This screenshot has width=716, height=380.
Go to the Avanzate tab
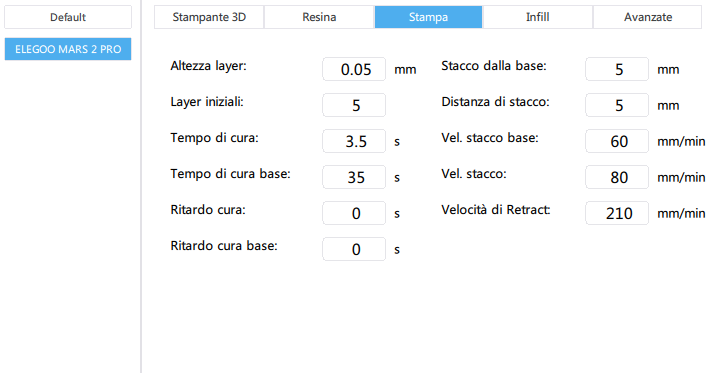(648, 17)
